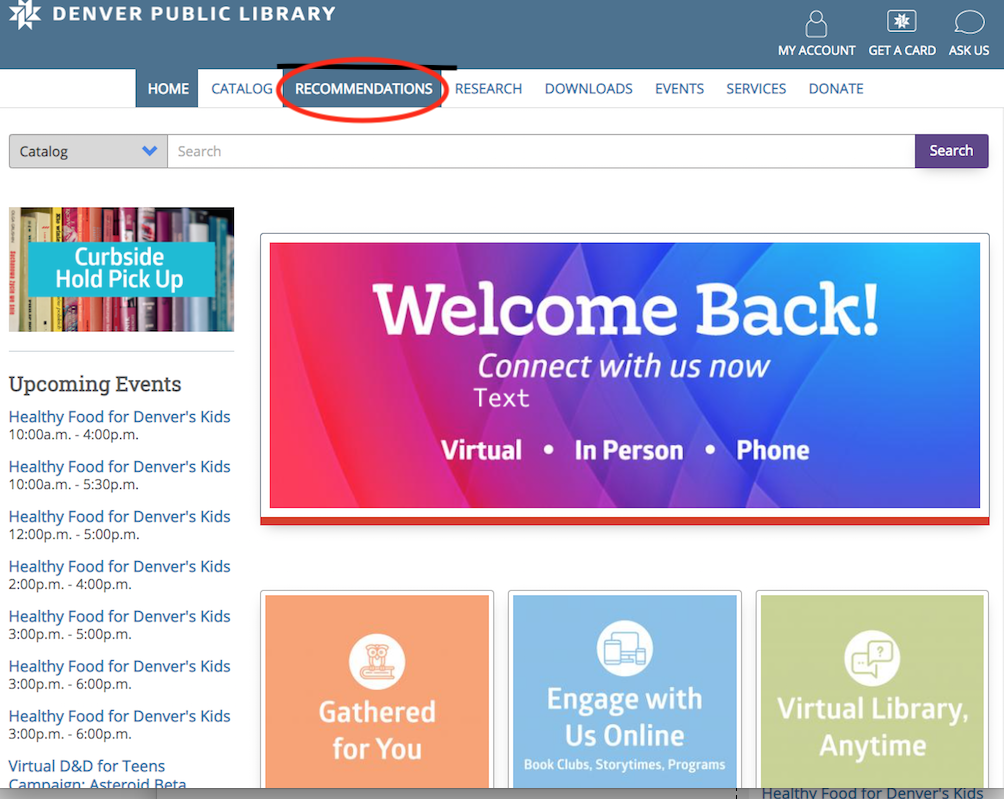Open Healthy Food event at 10:00a.m. - 4:00p.m.

120,417
